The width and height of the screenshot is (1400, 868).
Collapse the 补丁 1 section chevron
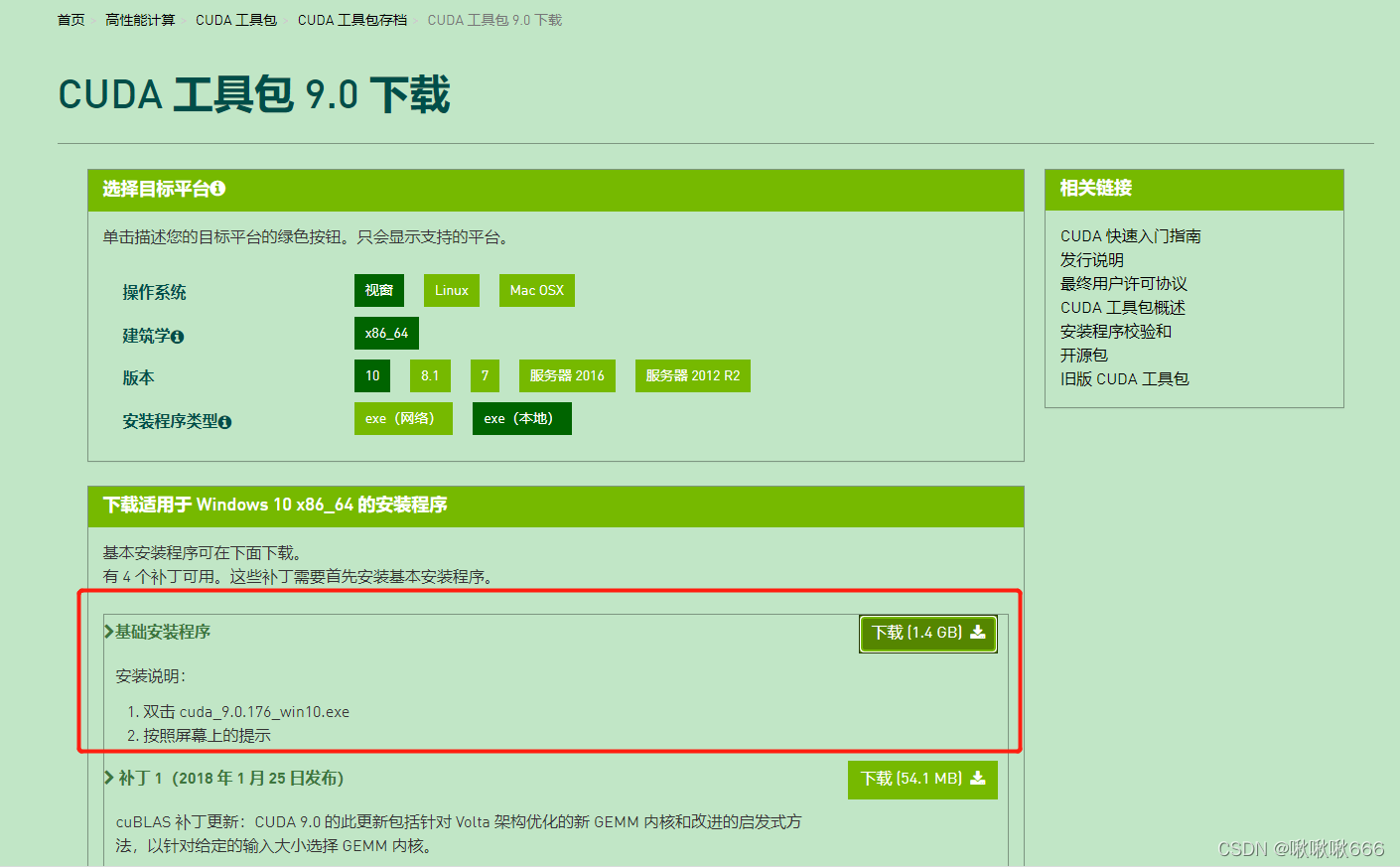coord(108,778)
